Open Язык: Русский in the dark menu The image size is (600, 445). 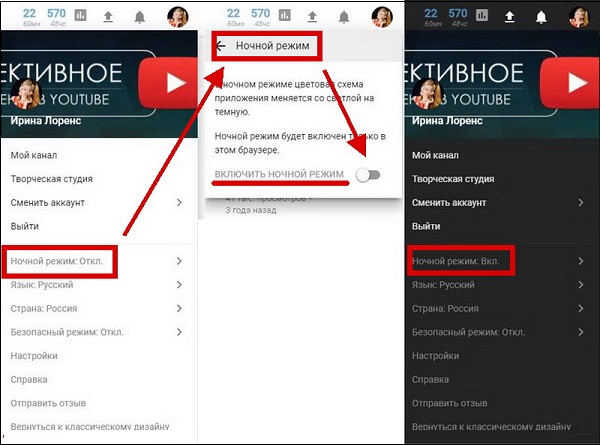point(443,285)
